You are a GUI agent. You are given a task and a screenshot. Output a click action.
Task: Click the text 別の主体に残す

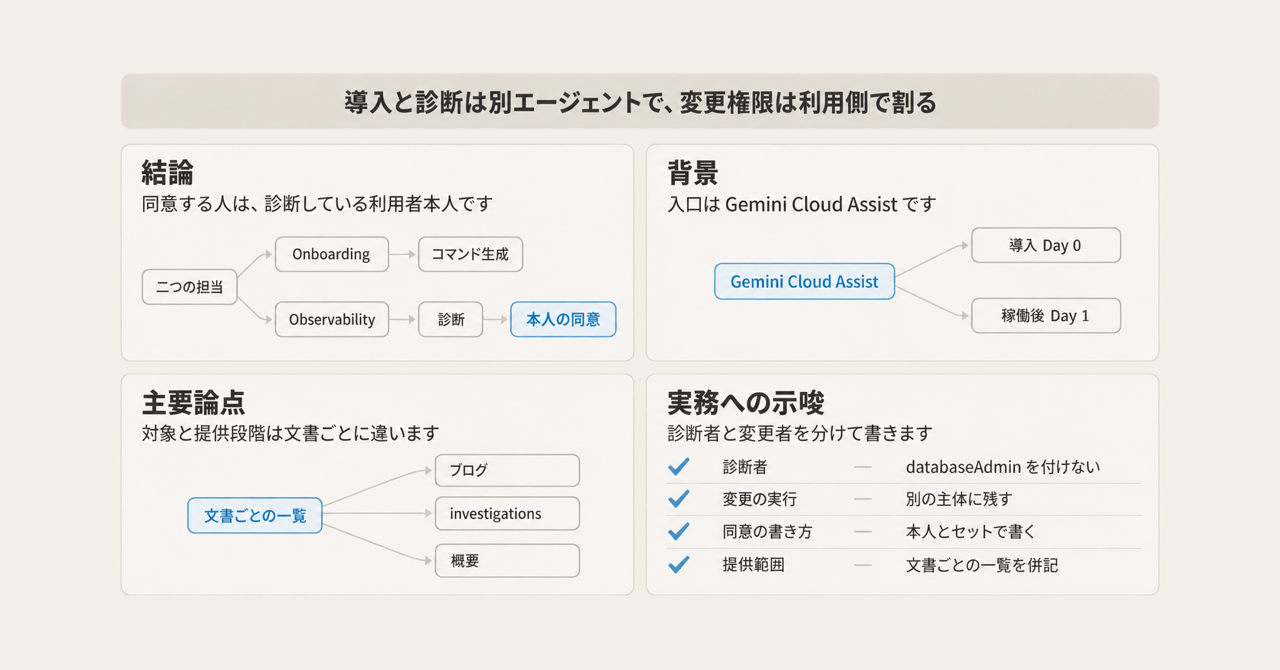point(959,499)
